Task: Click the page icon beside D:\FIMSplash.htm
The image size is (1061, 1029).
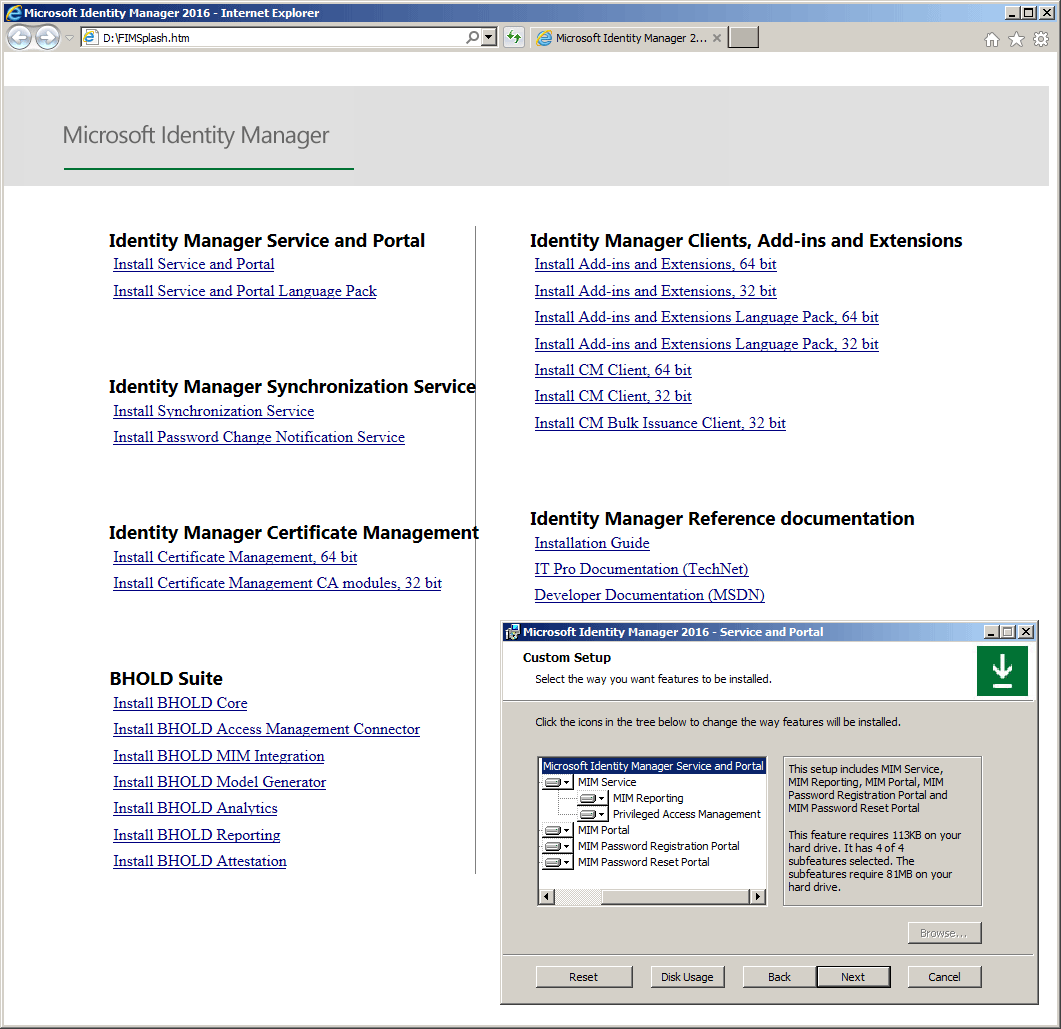Action: tap(91, 38)
